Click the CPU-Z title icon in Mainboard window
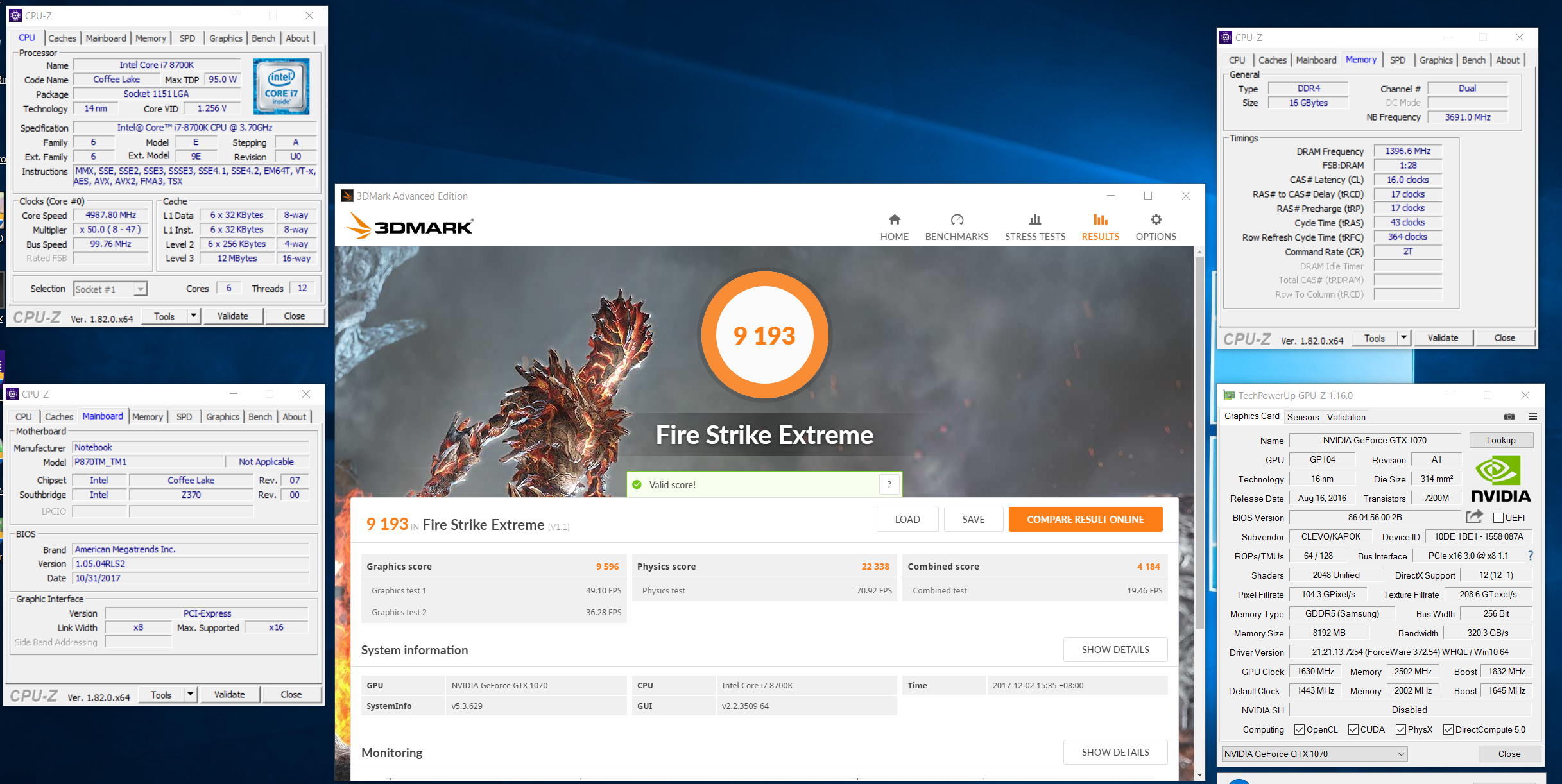This screenshot has height=784, width=1562. pyautogui.click(x=12, y=394)
